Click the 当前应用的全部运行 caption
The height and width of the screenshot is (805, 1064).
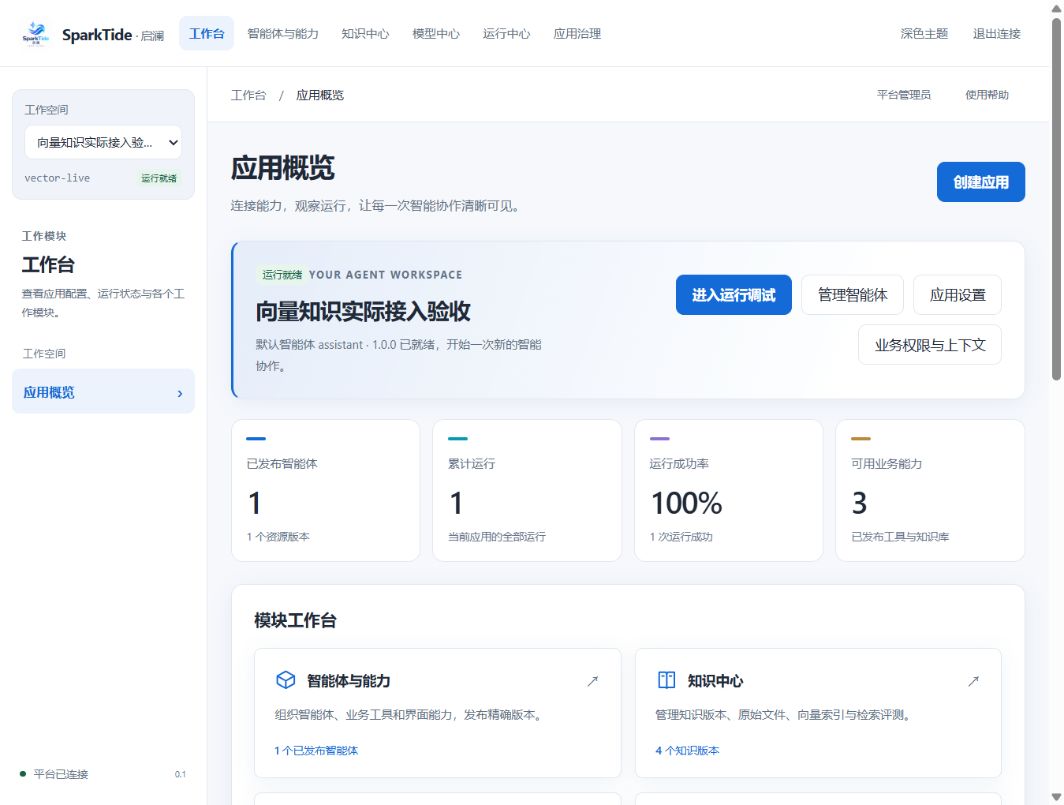pos(497,536)
